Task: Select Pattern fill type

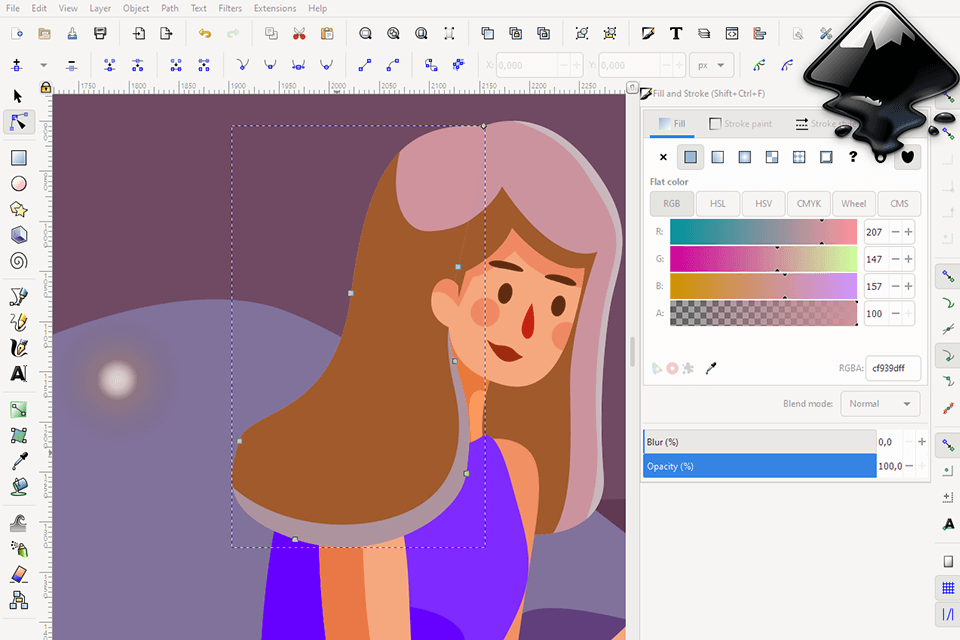Action: pyautogui.click(x=799, y=157)
